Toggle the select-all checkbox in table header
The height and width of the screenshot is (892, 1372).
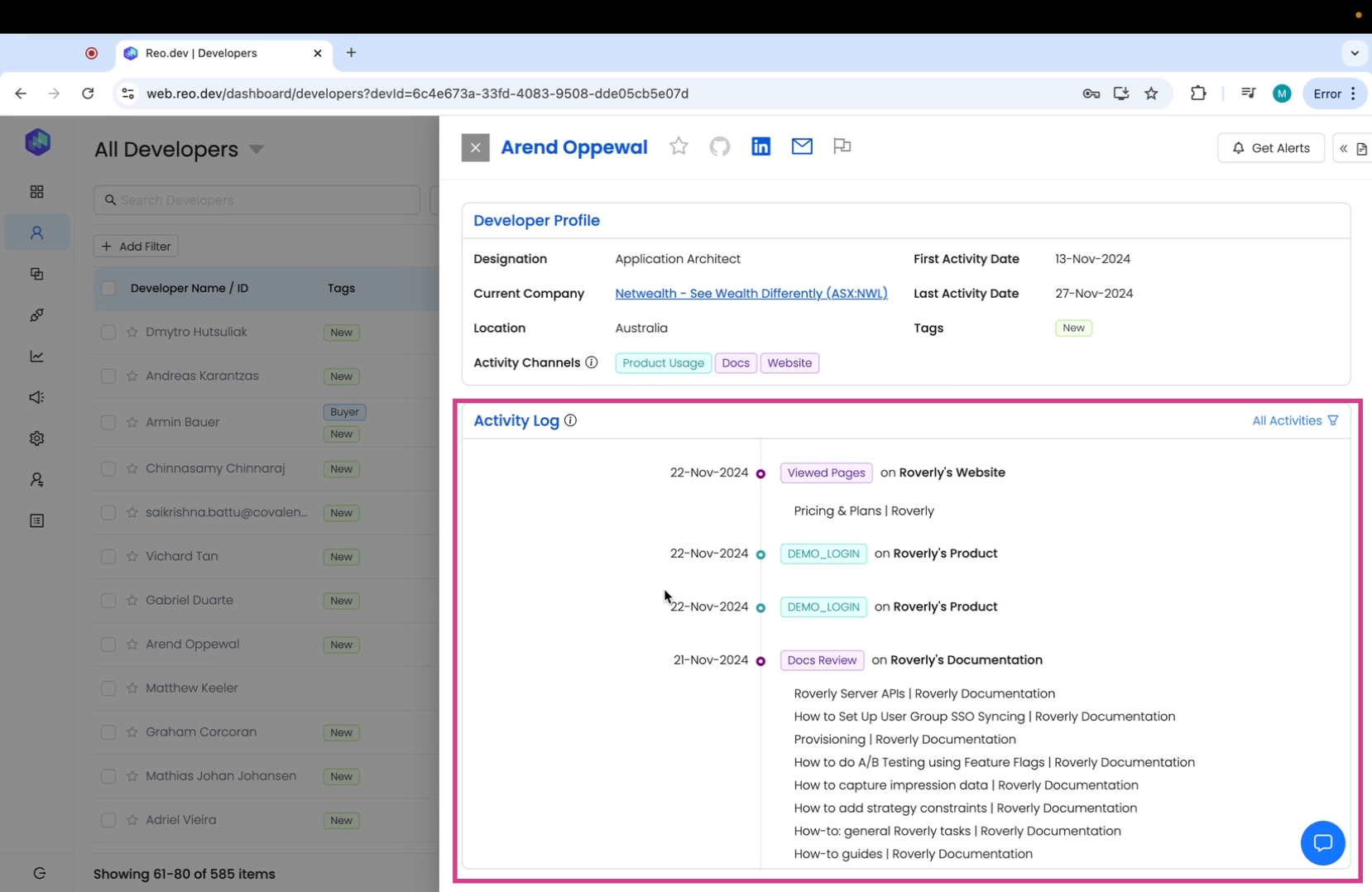[108, 288]
